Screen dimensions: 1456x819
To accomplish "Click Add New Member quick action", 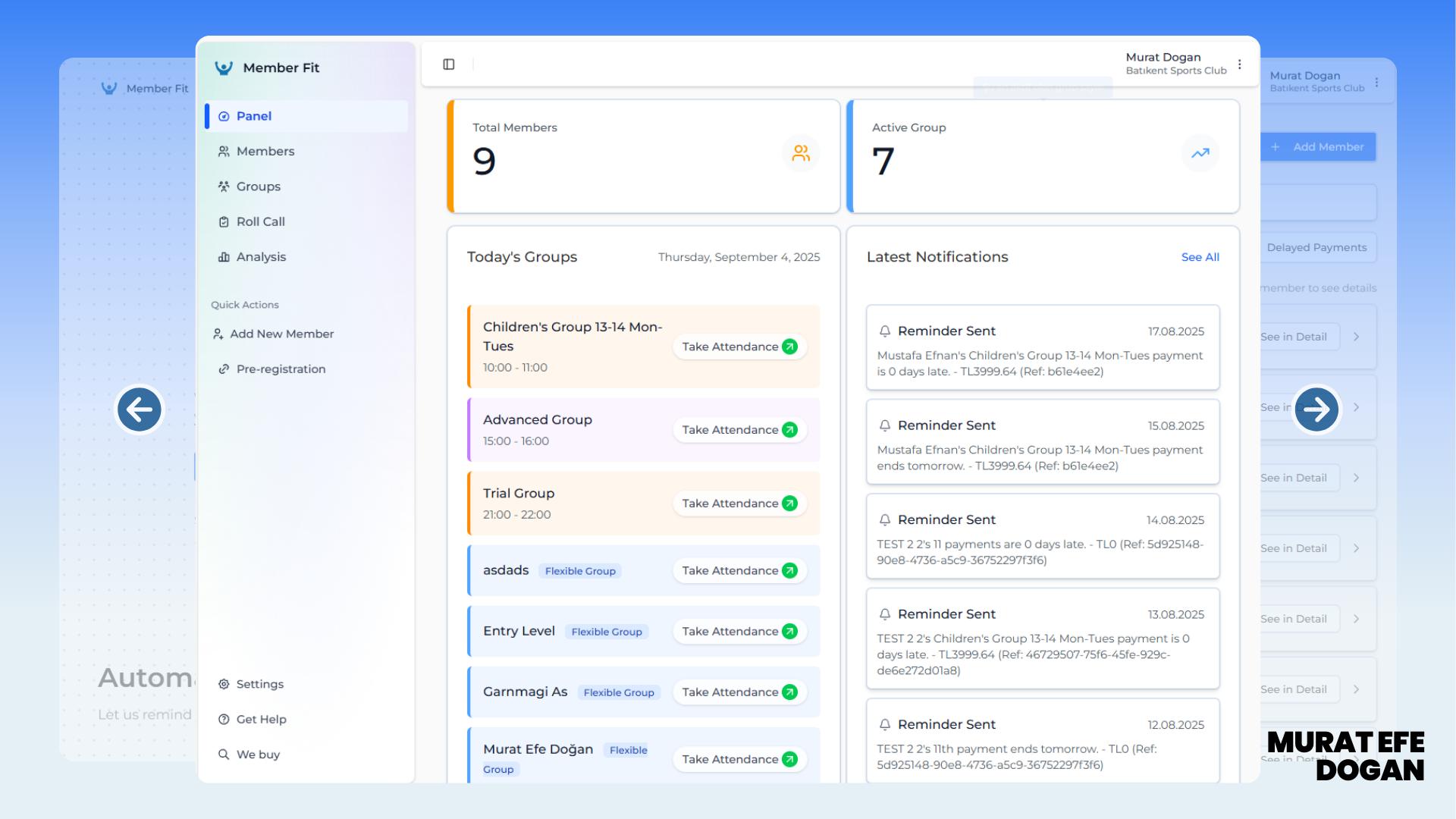I will pos(281,334).
